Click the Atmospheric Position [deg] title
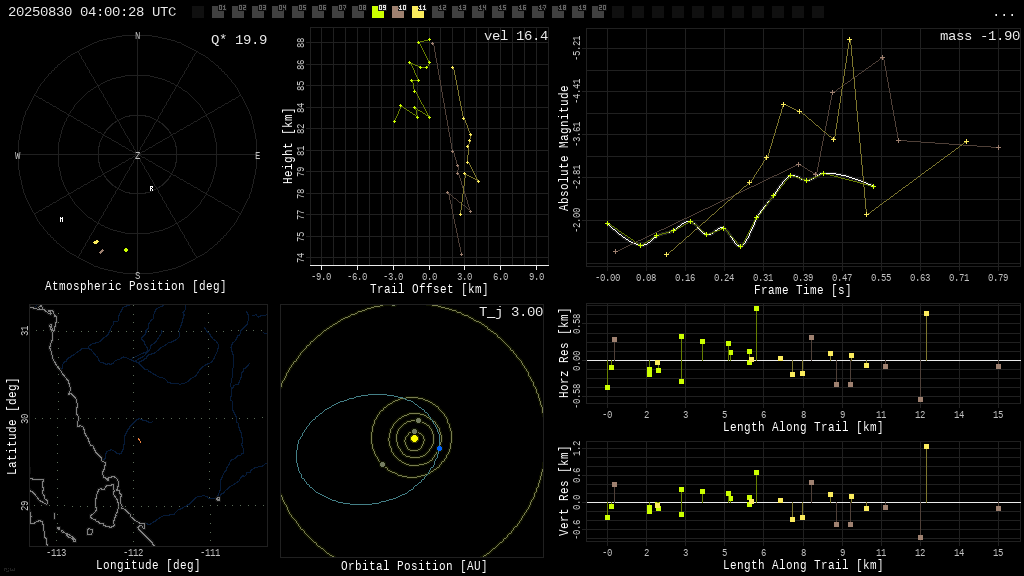 click(x=135, y=286)
